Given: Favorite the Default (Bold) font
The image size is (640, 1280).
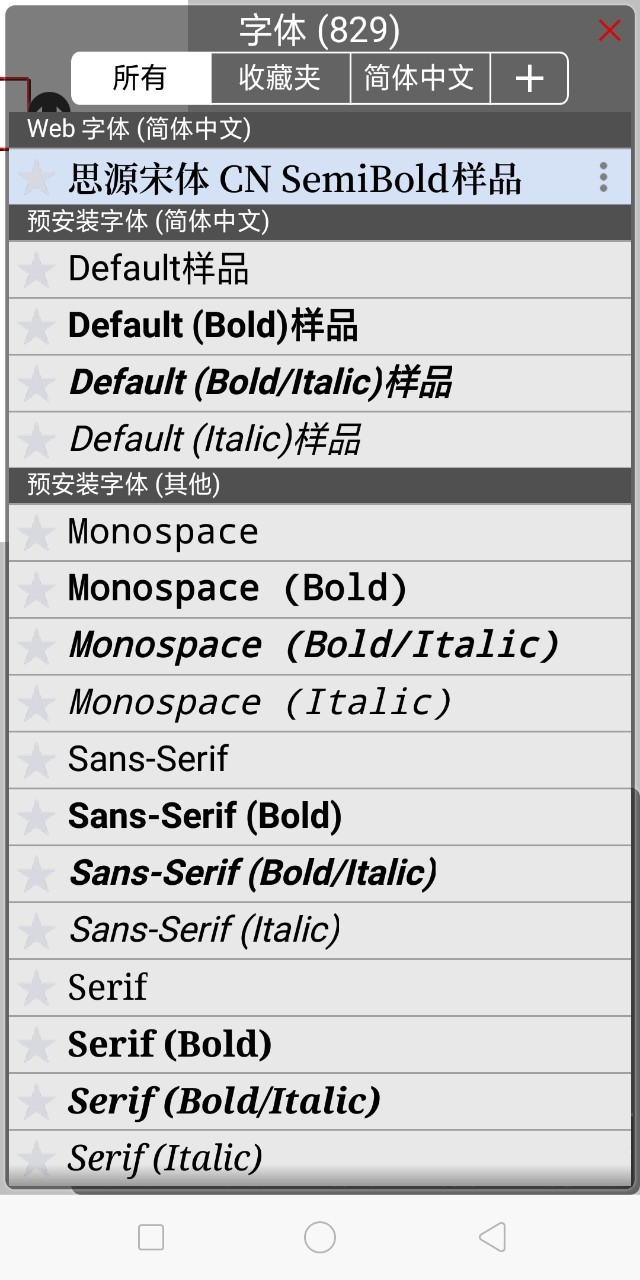Looking at the screenshot, I should point(36,326).
